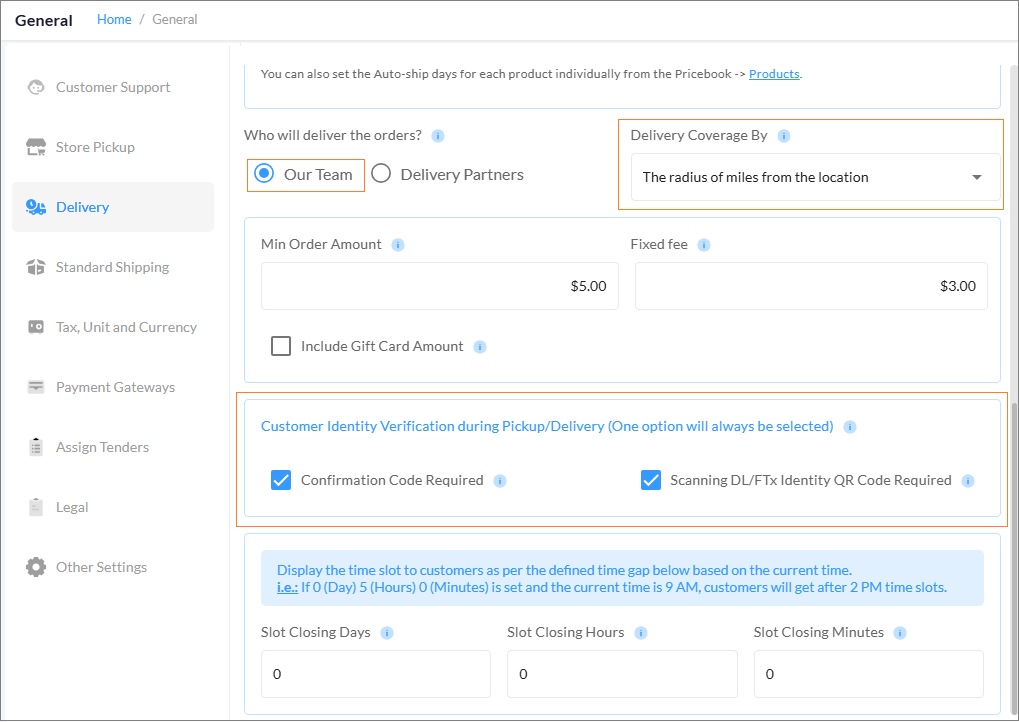
Task: Click the Slot Closing Days input field
Action: [x=376, y=674]
